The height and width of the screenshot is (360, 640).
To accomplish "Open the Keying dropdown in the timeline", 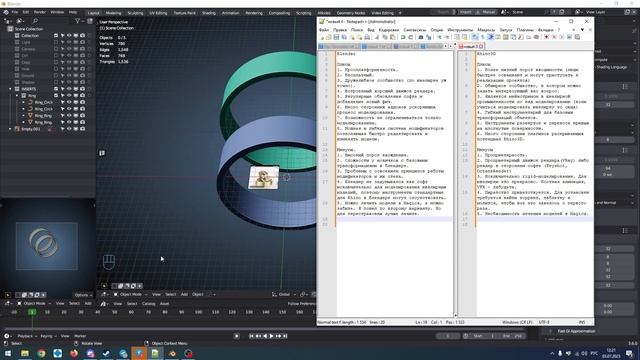I will click(48, 336).
